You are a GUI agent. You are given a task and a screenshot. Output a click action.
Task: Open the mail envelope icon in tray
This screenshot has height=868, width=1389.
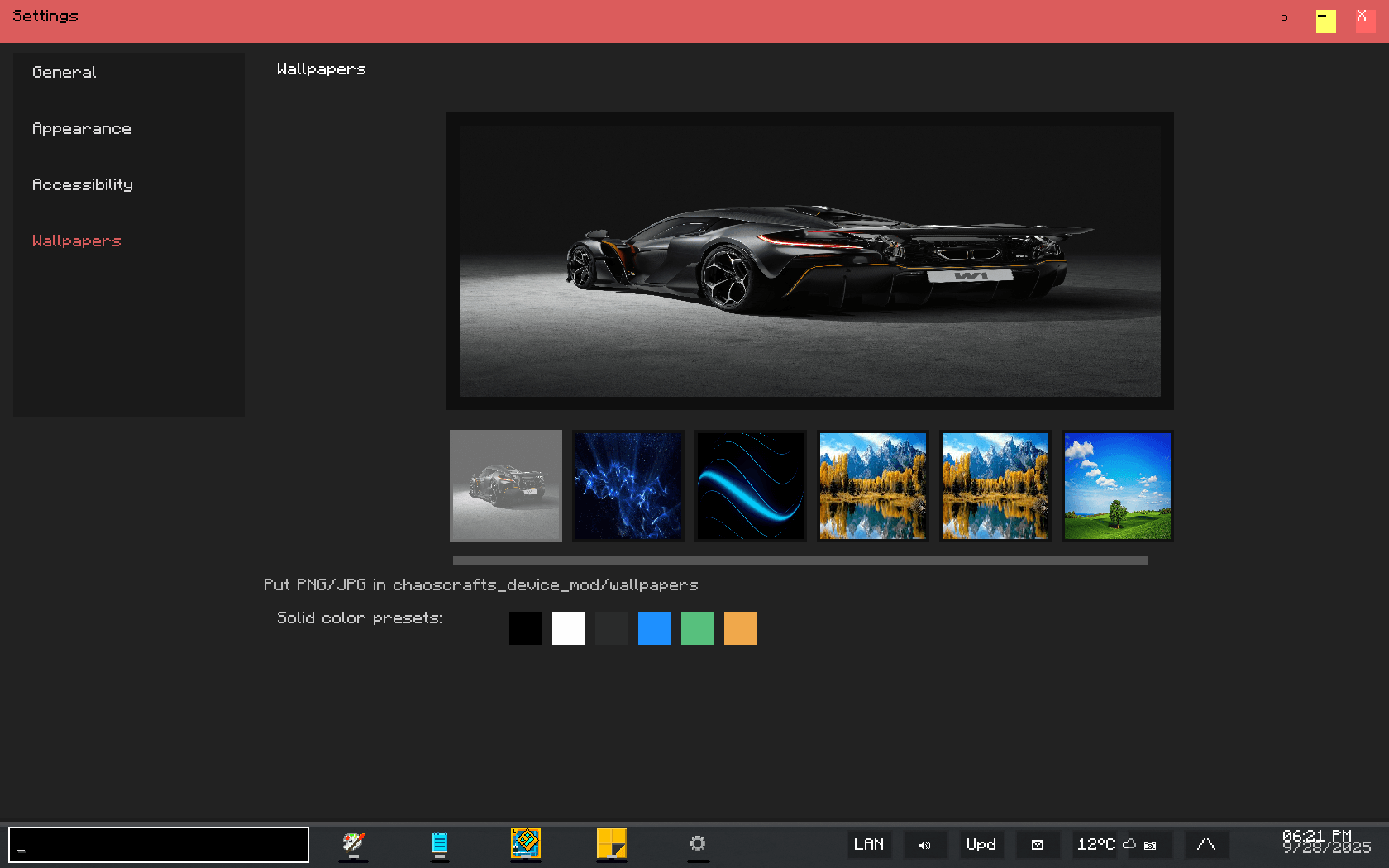click(x=1038, y=845)
